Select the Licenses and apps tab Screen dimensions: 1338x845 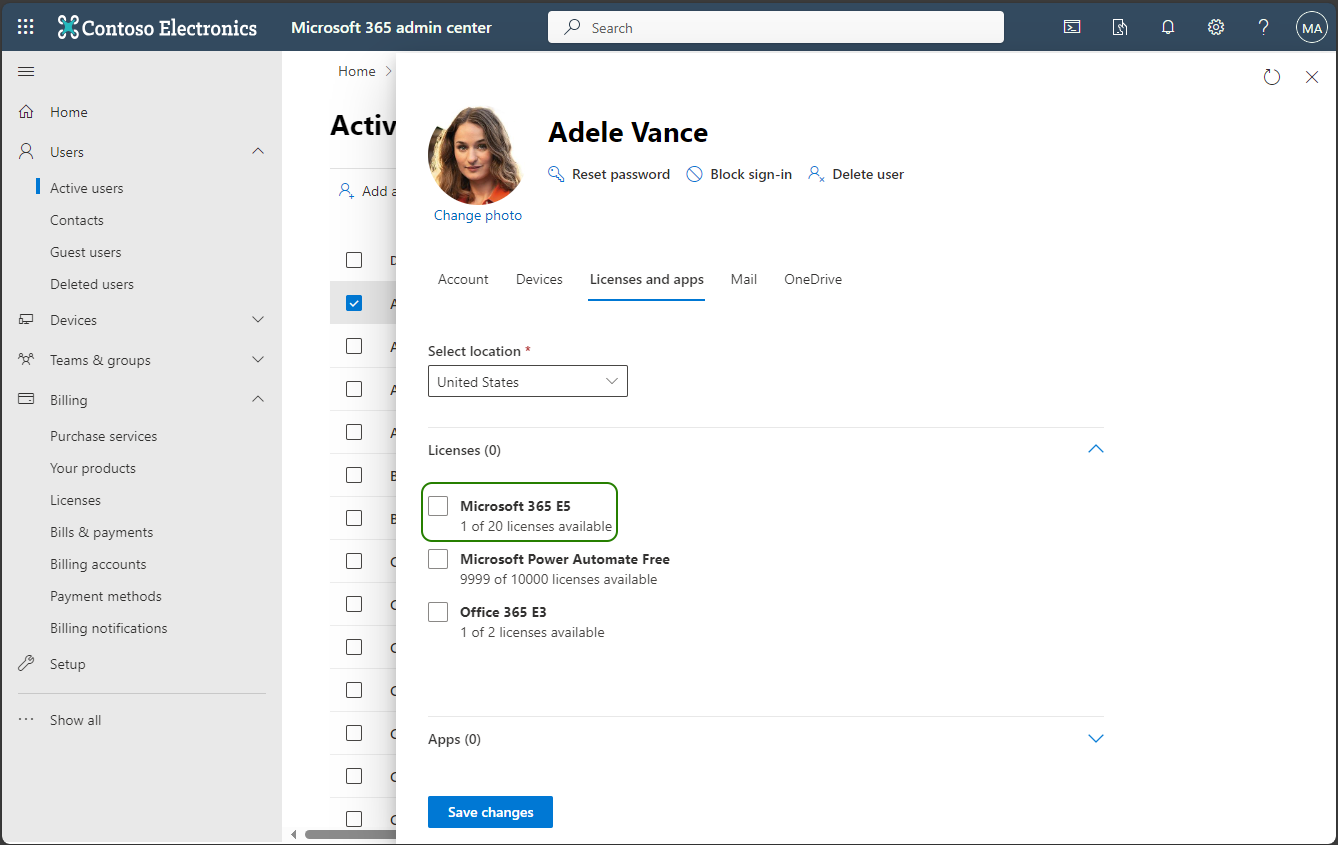tap(647, 280)
